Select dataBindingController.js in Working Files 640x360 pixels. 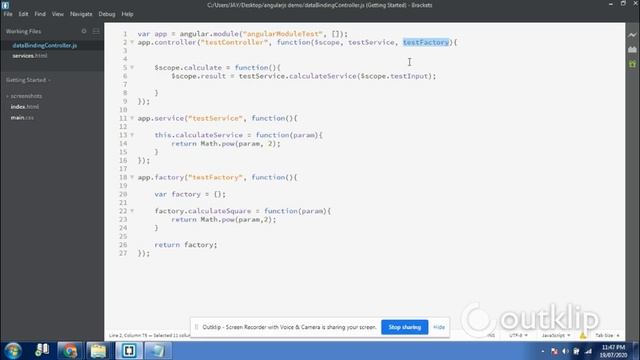click(x=44, y=45)
